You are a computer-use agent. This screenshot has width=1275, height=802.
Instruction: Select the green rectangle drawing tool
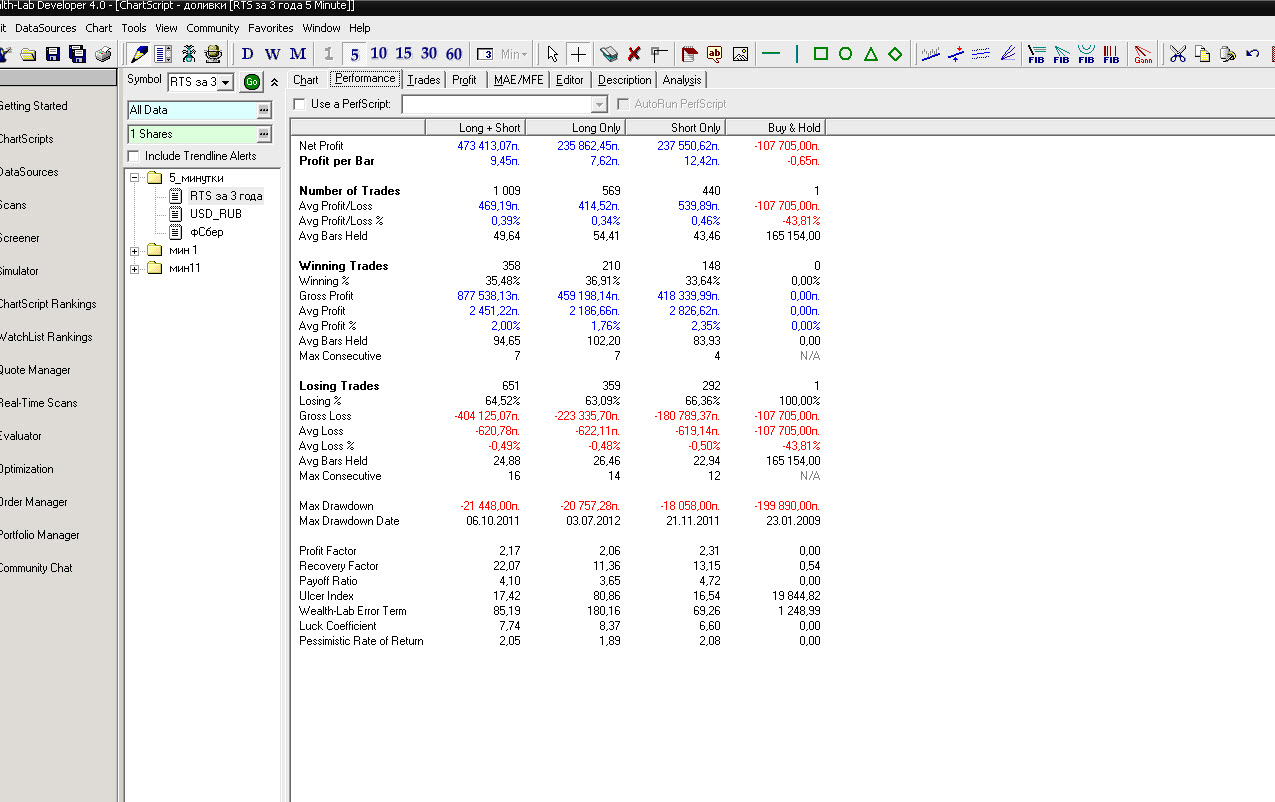coord(821,54)
